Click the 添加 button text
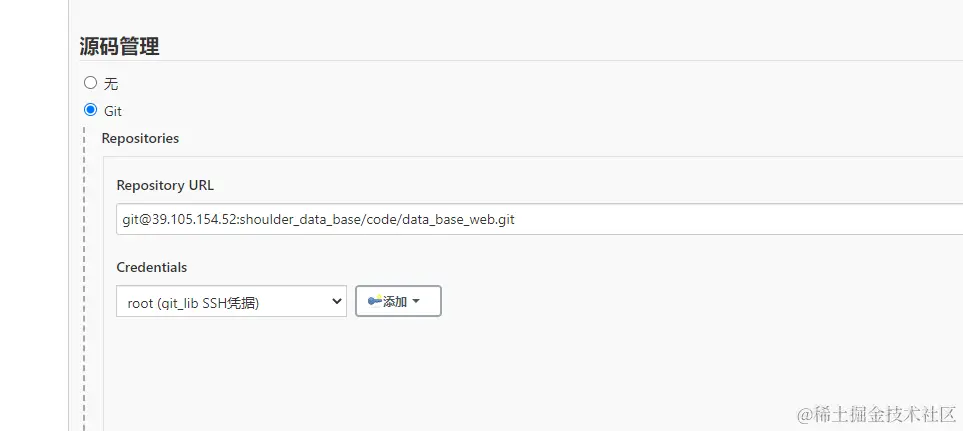Image resolution: width=963 pixels, height=431 pixels. (x=395, y=301)
